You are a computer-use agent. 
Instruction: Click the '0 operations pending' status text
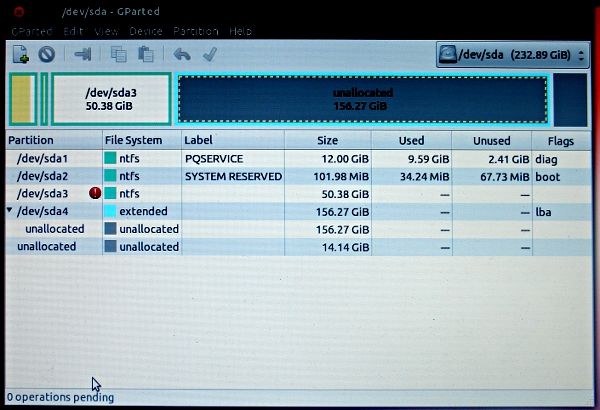pos(60,397)
